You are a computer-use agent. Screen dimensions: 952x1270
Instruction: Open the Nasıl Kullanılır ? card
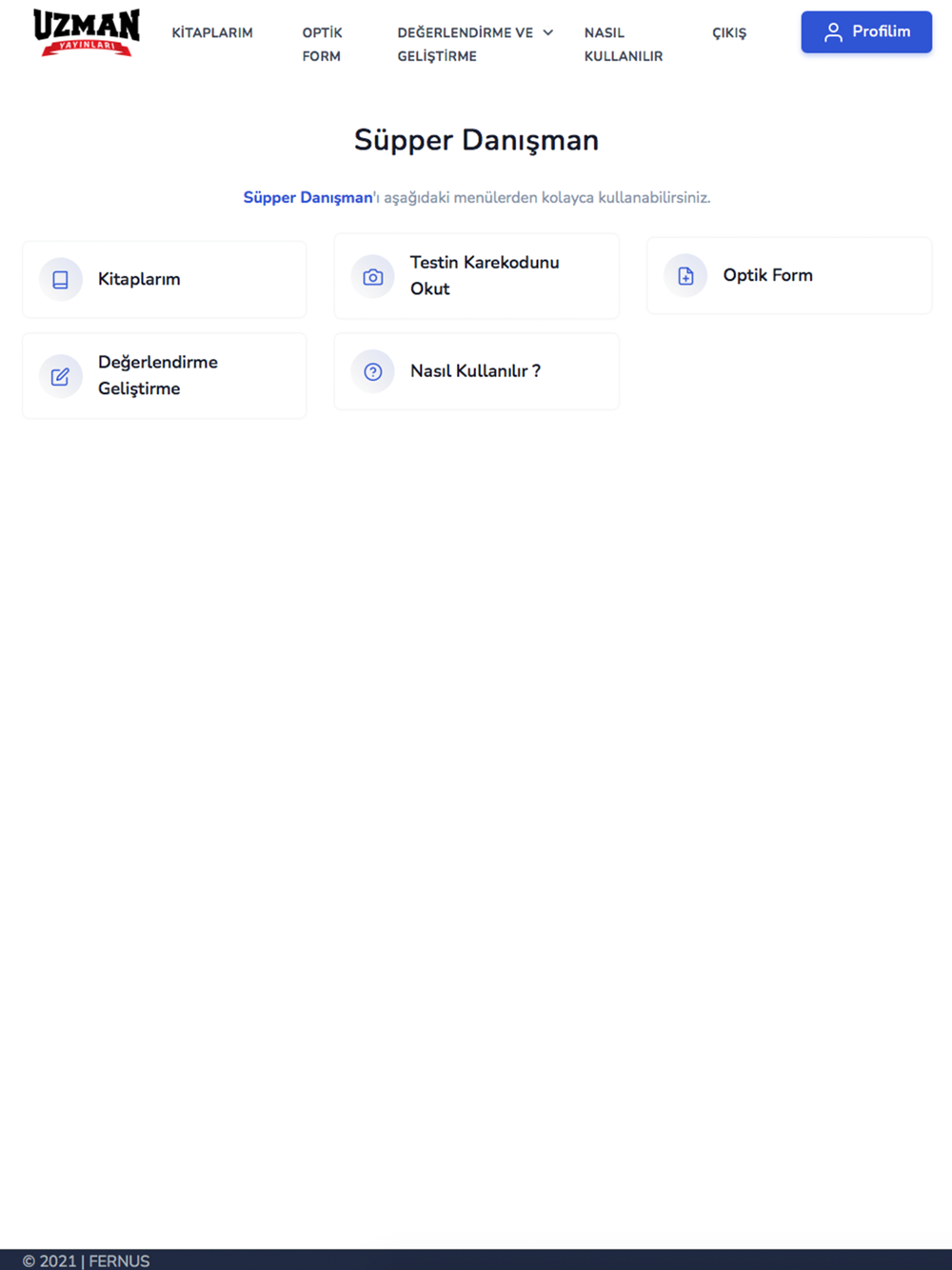coord(477,371)
